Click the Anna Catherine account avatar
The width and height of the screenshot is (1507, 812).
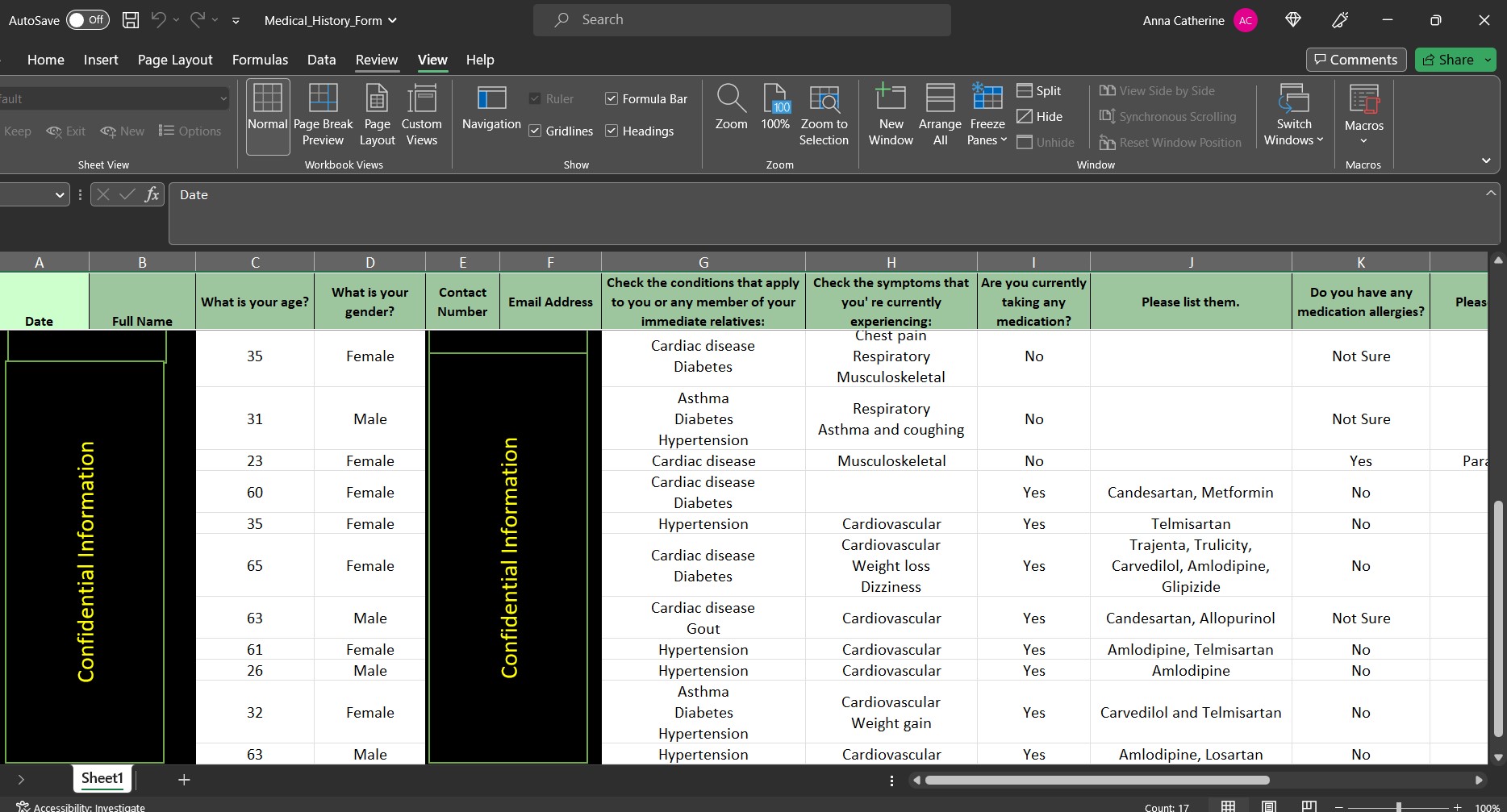point(1246,20)
